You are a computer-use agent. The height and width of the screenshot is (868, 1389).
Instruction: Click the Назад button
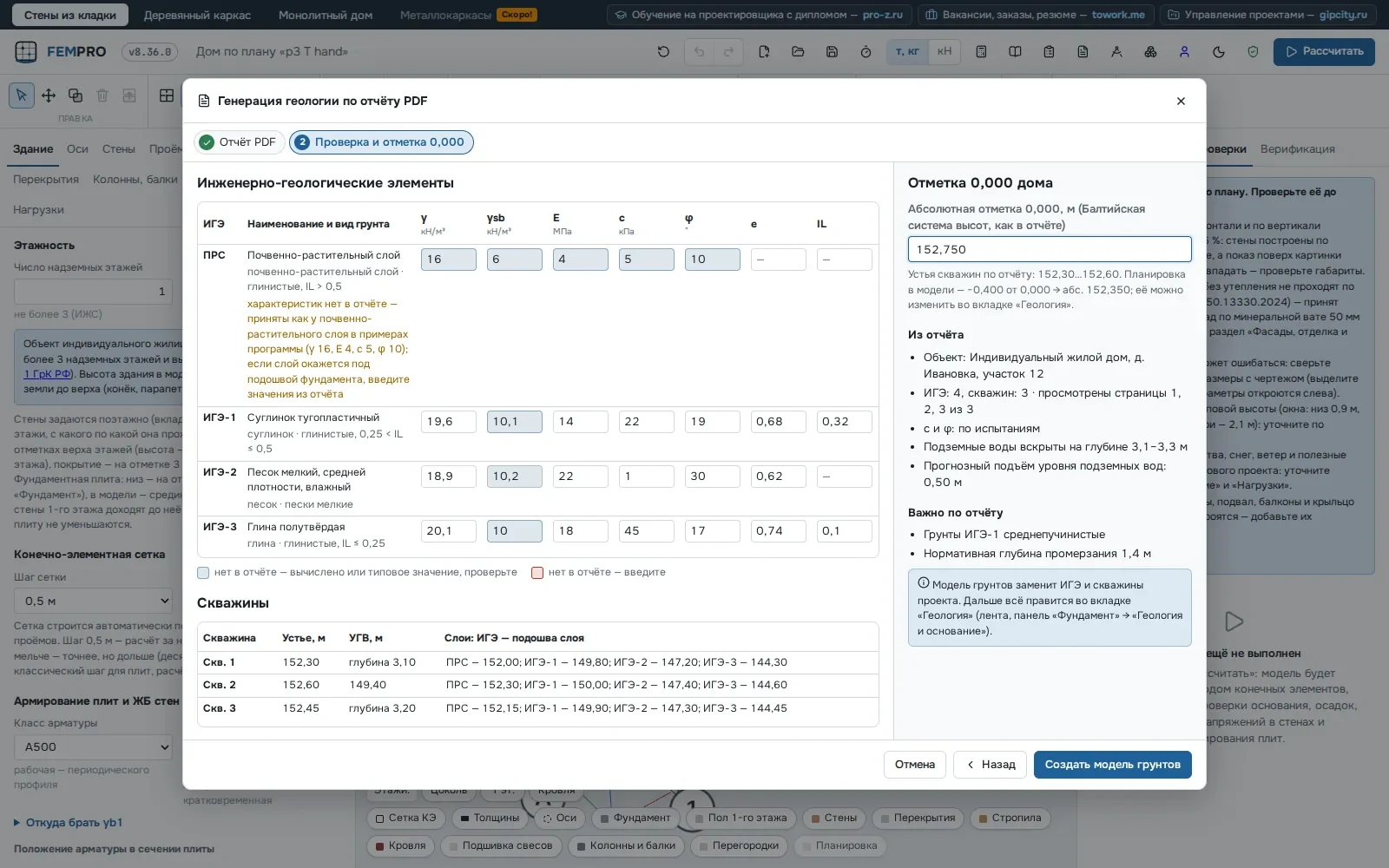[x=991, y=765]
